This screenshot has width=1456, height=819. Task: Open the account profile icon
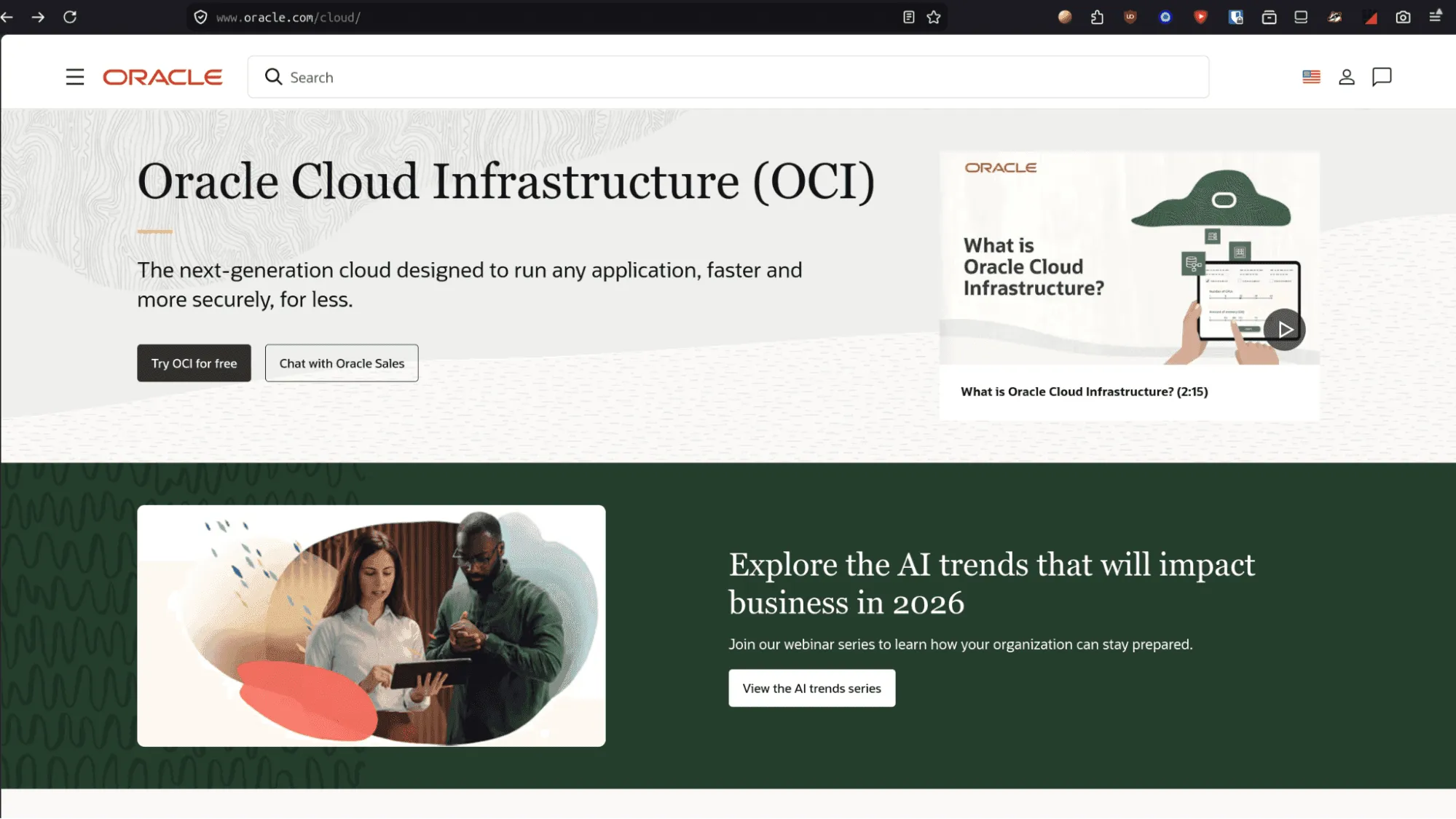point(1347,76)
